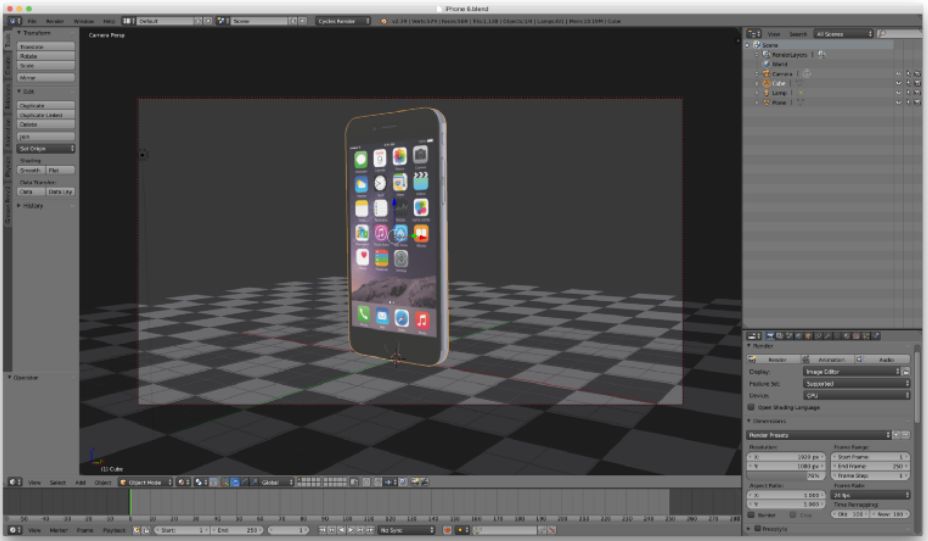Click the add render preset plus icon
928x541 pixels.
896,434
